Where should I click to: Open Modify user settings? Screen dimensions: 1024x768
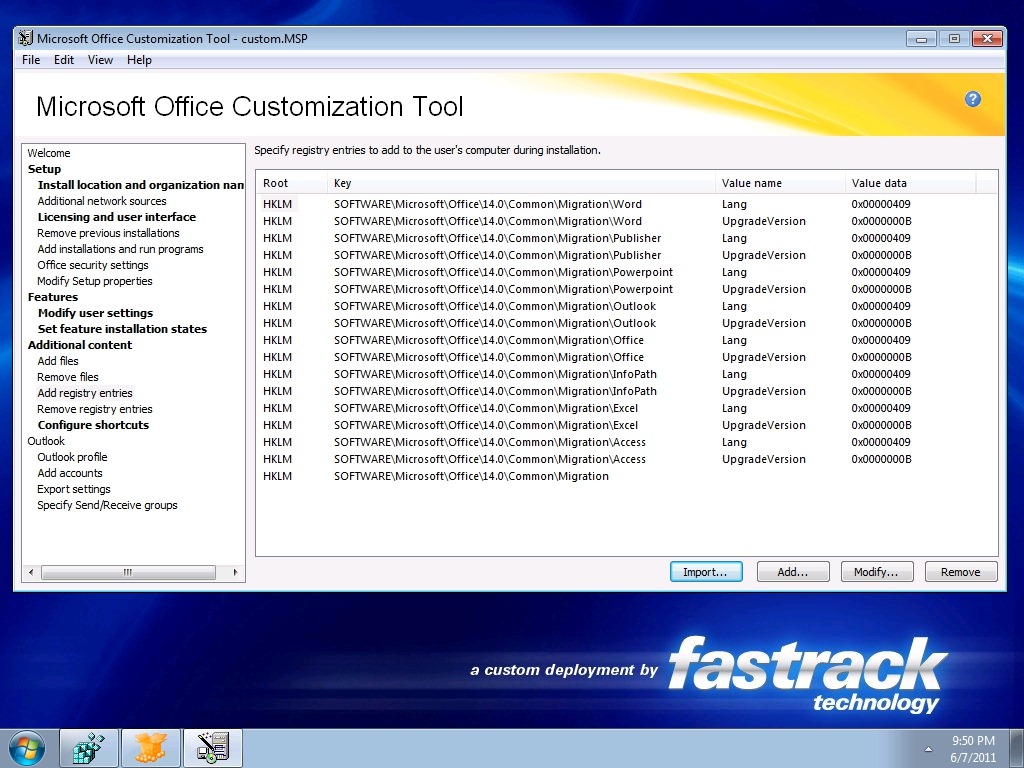pyautogui.click(x=95, y=313)
